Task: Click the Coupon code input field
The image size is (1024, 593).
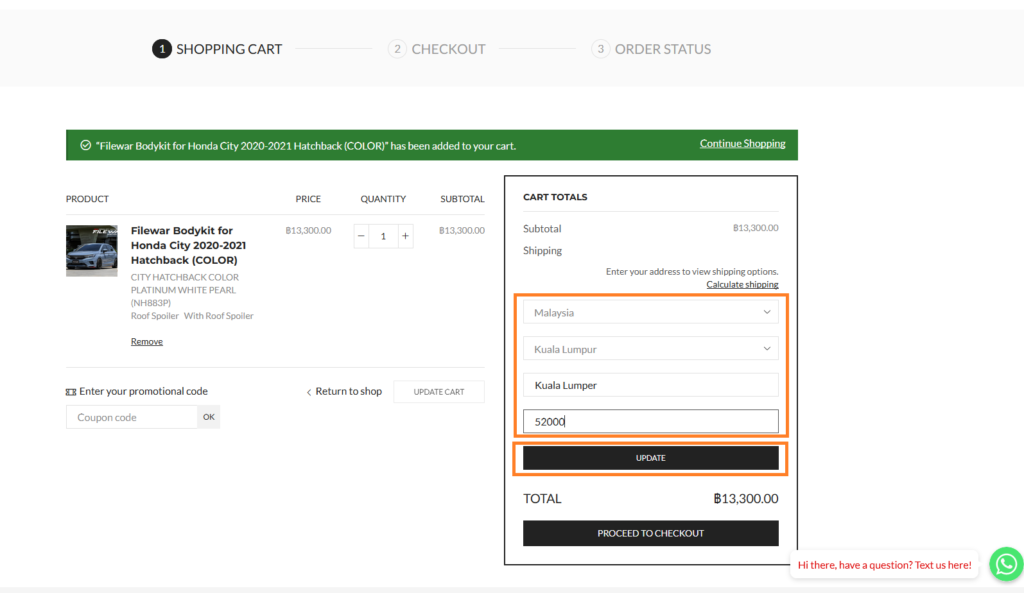Action: [131, 417]
